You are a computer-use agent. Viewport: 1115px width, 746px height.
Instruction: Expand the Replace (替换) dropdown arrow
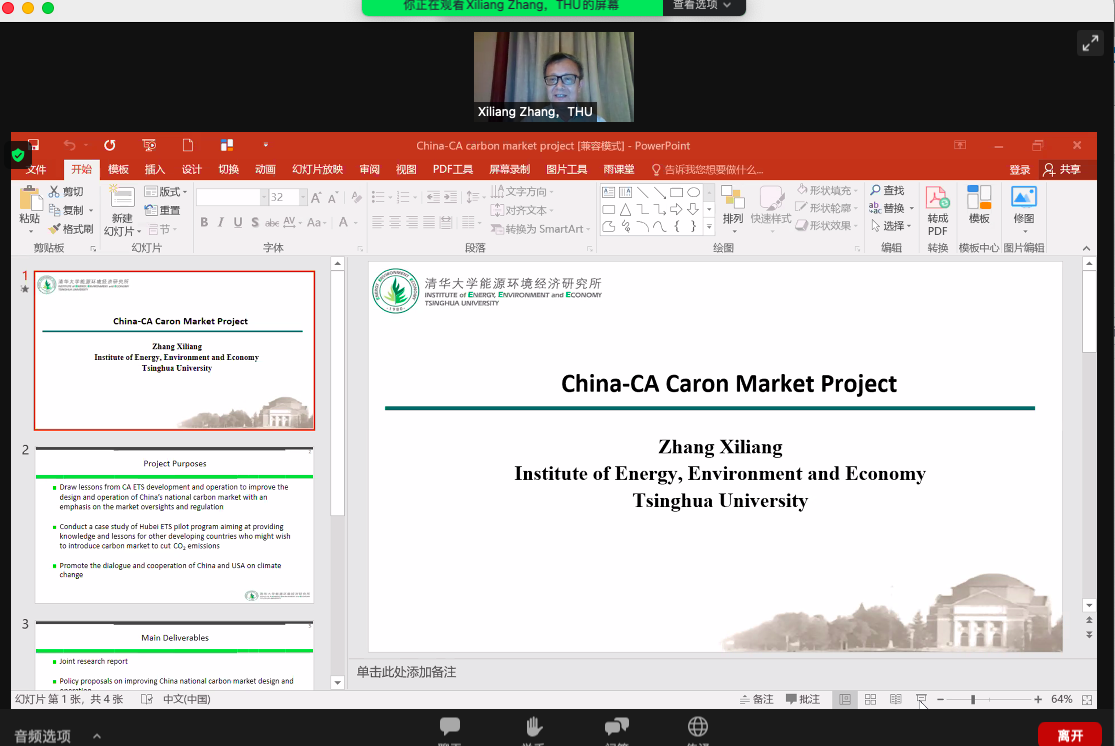coord(911,209)
